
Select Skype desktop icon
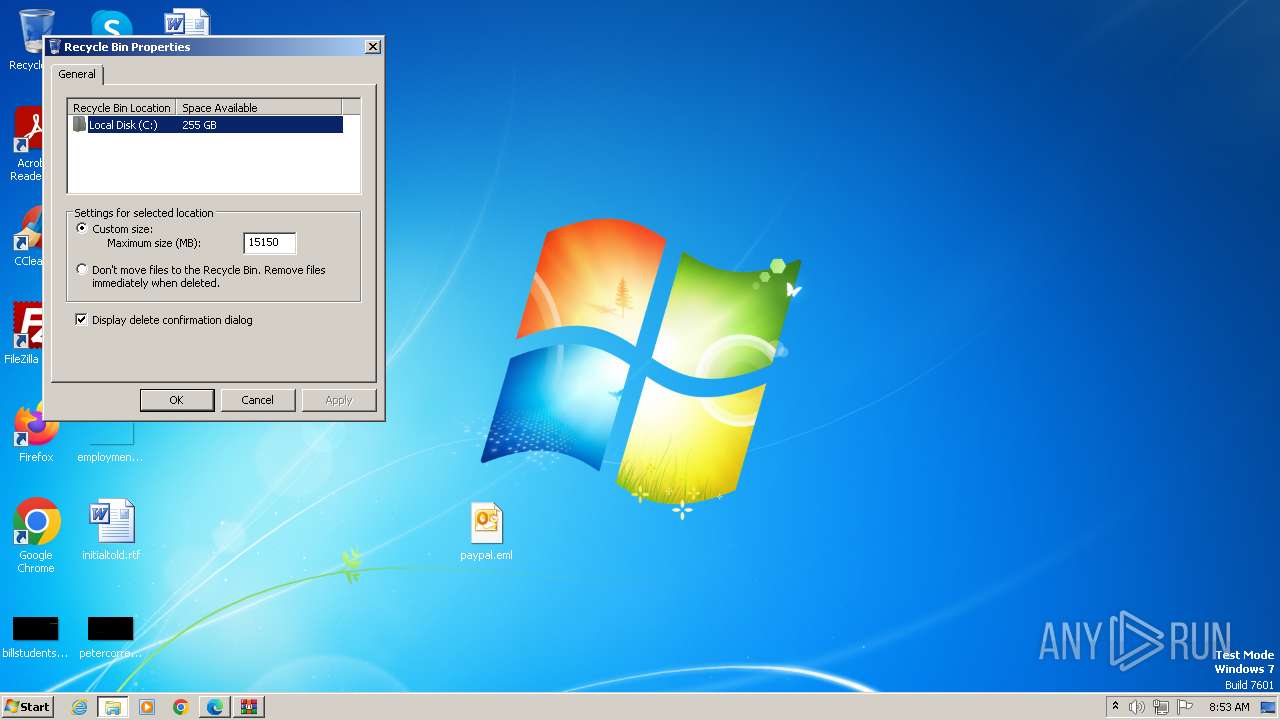click(111, 22)
